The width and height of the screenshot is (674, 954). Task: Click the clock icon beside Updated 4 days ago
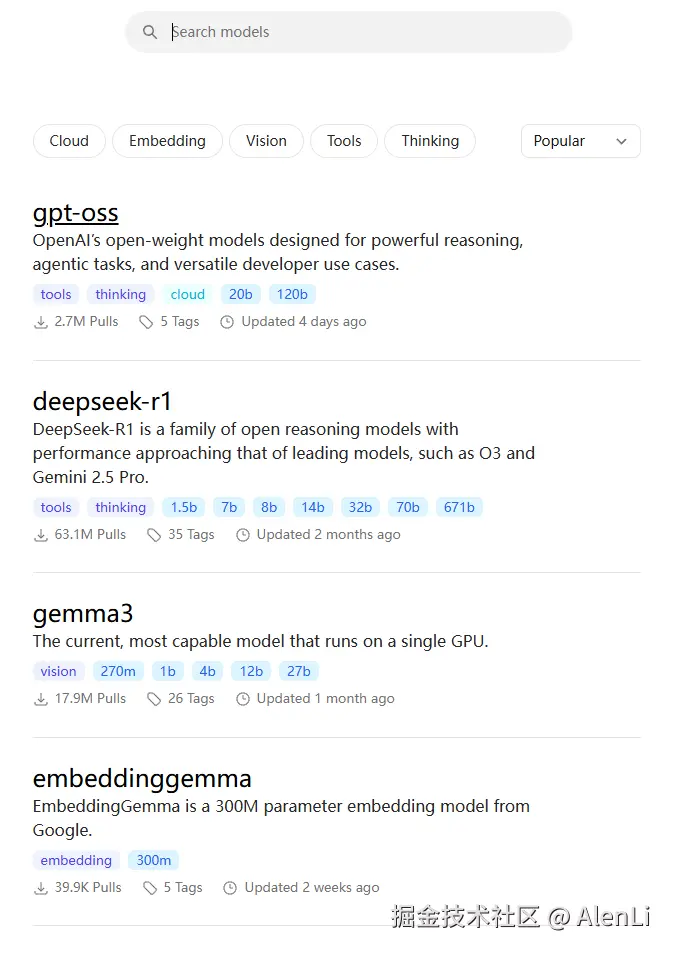[227, 322]
